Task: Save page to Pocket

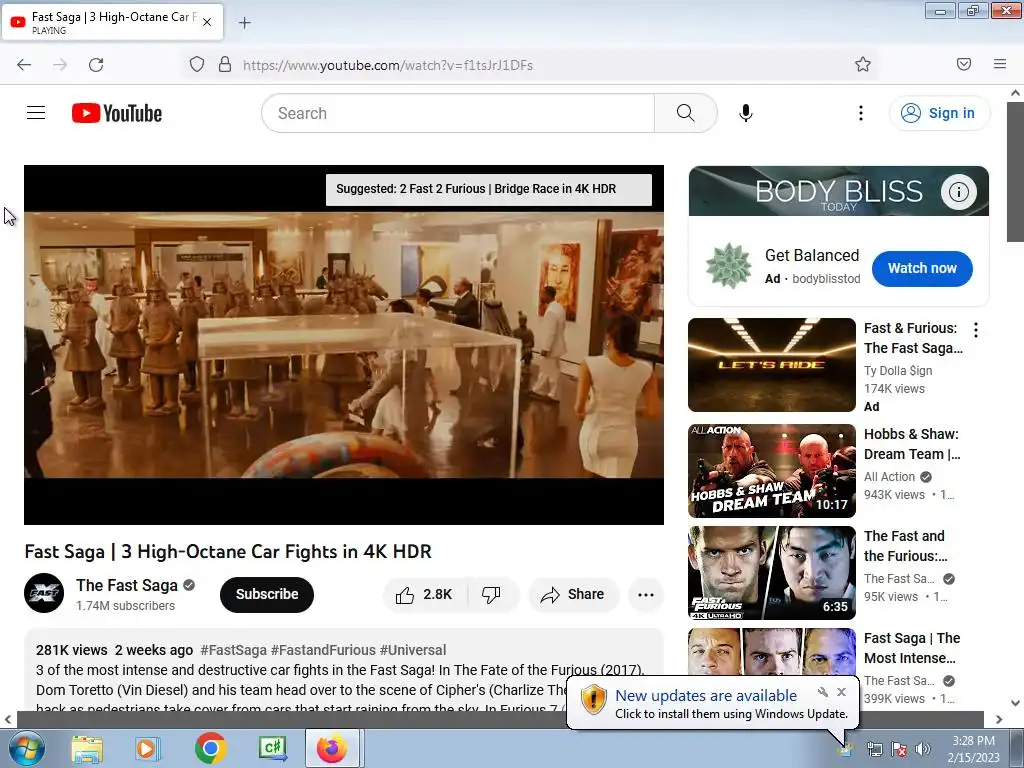Action: pos(964,64)
